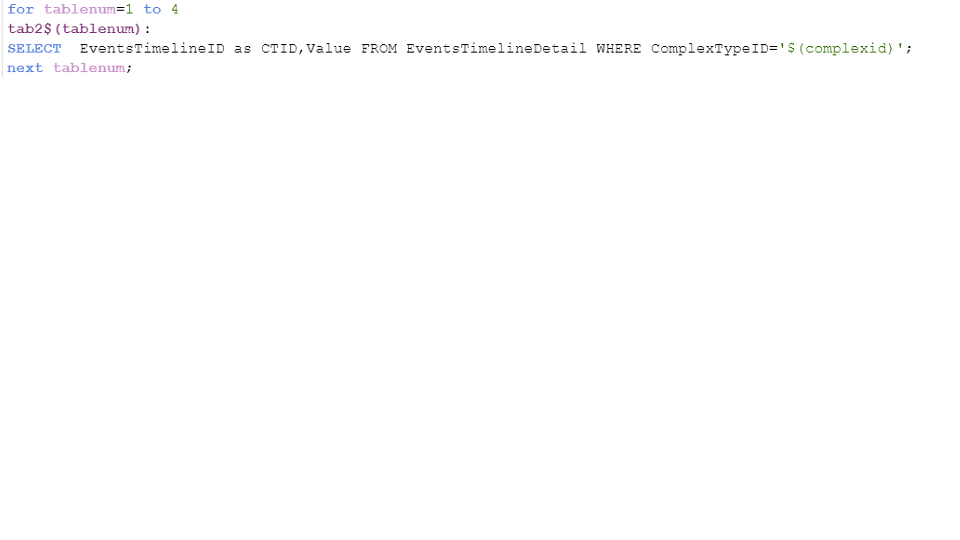
Task: Click the WHERE keyword
Action: point(618,48)
